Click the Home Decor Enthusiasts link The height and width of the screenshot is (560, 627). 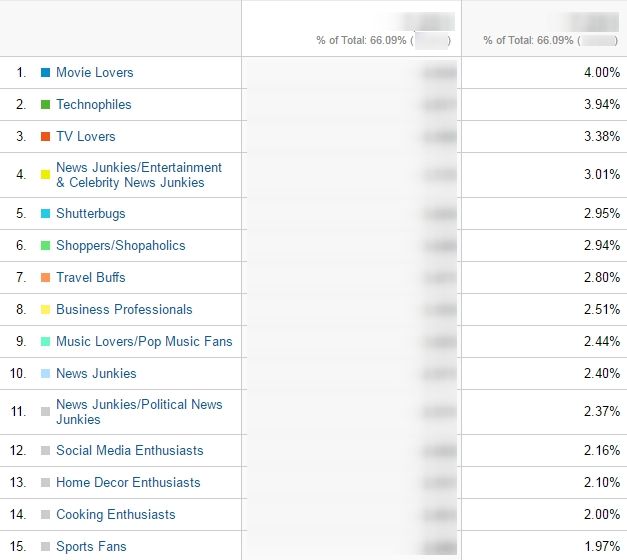(x=128, y=483)
